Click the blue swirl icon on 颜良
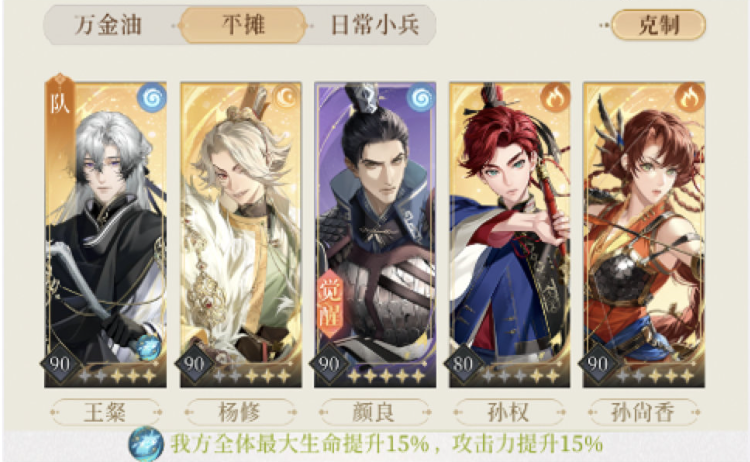The height and width of the screenshot is (462, 750). pyautogui.click(x=421, y=98)
